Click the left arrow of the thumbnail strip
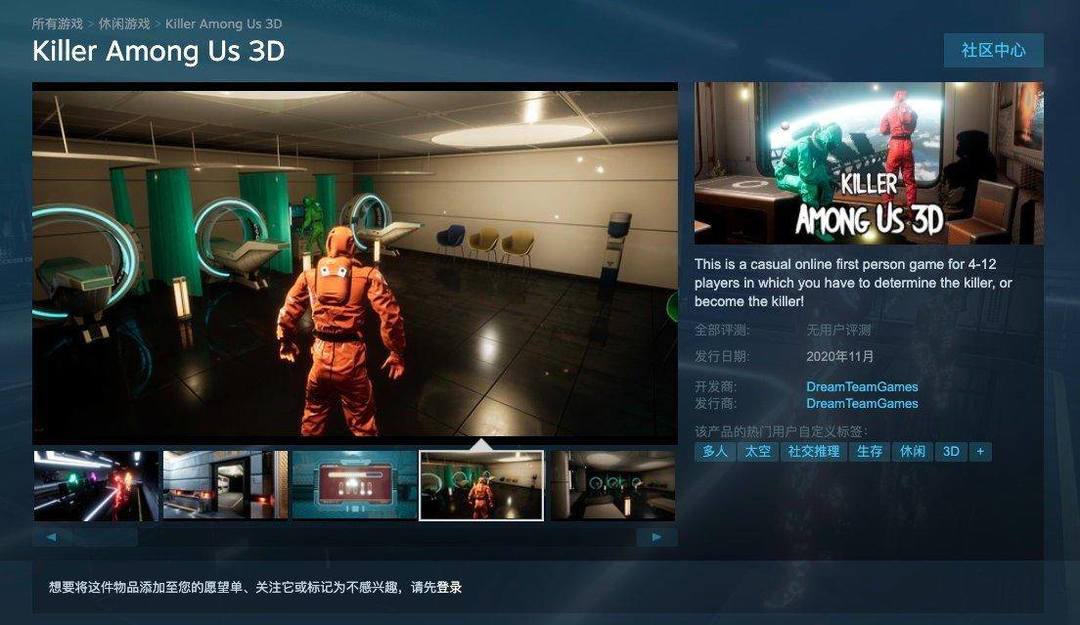The width and height of the screenshot is (1080, 625). point(51,537)
